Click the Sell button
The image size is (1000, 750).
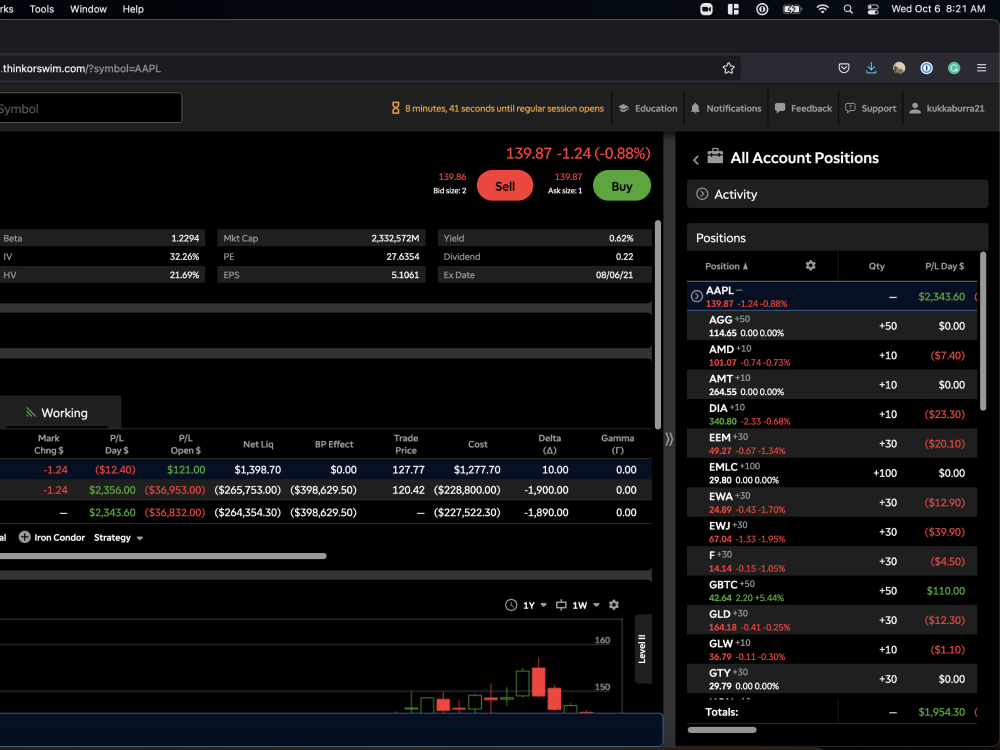tap(504, 186)
